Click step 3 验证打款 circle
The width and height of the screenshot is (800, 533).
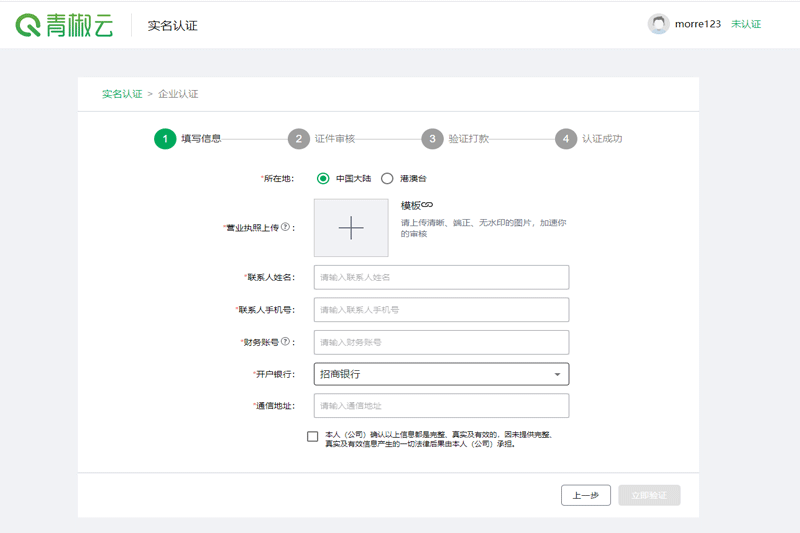point(432,139)
